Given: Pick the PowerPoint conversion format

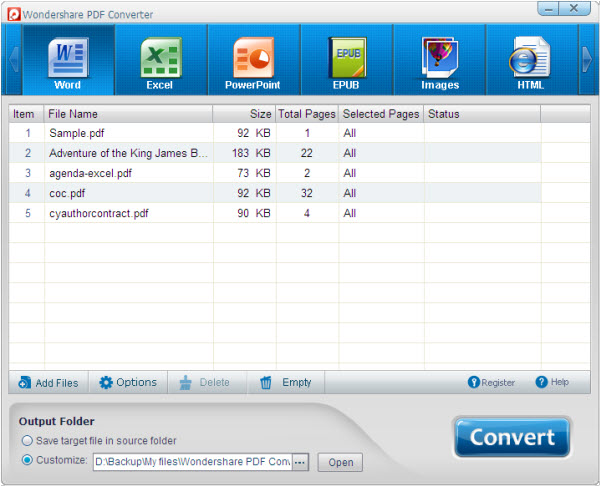Looking at the screenshot, I should tap(253, 60).
